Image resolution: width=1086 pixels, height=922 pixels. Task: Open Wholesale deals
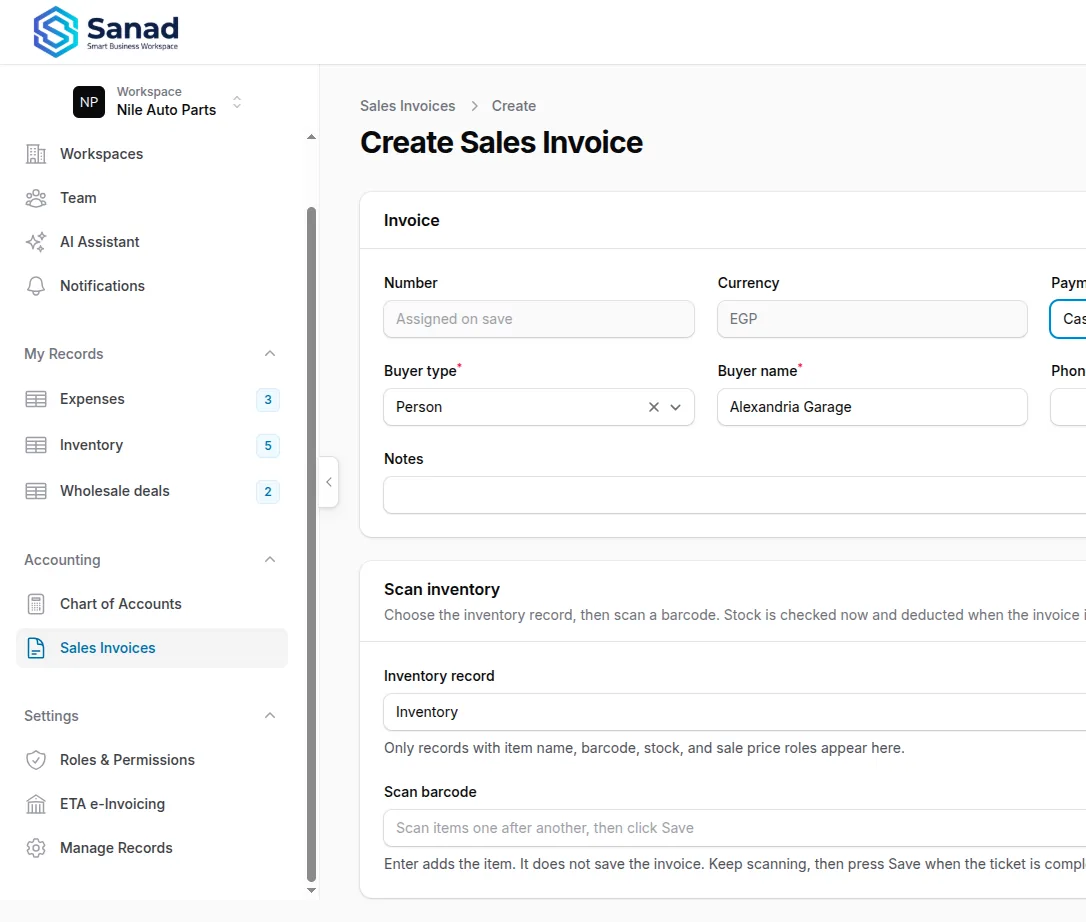point(115,491)
